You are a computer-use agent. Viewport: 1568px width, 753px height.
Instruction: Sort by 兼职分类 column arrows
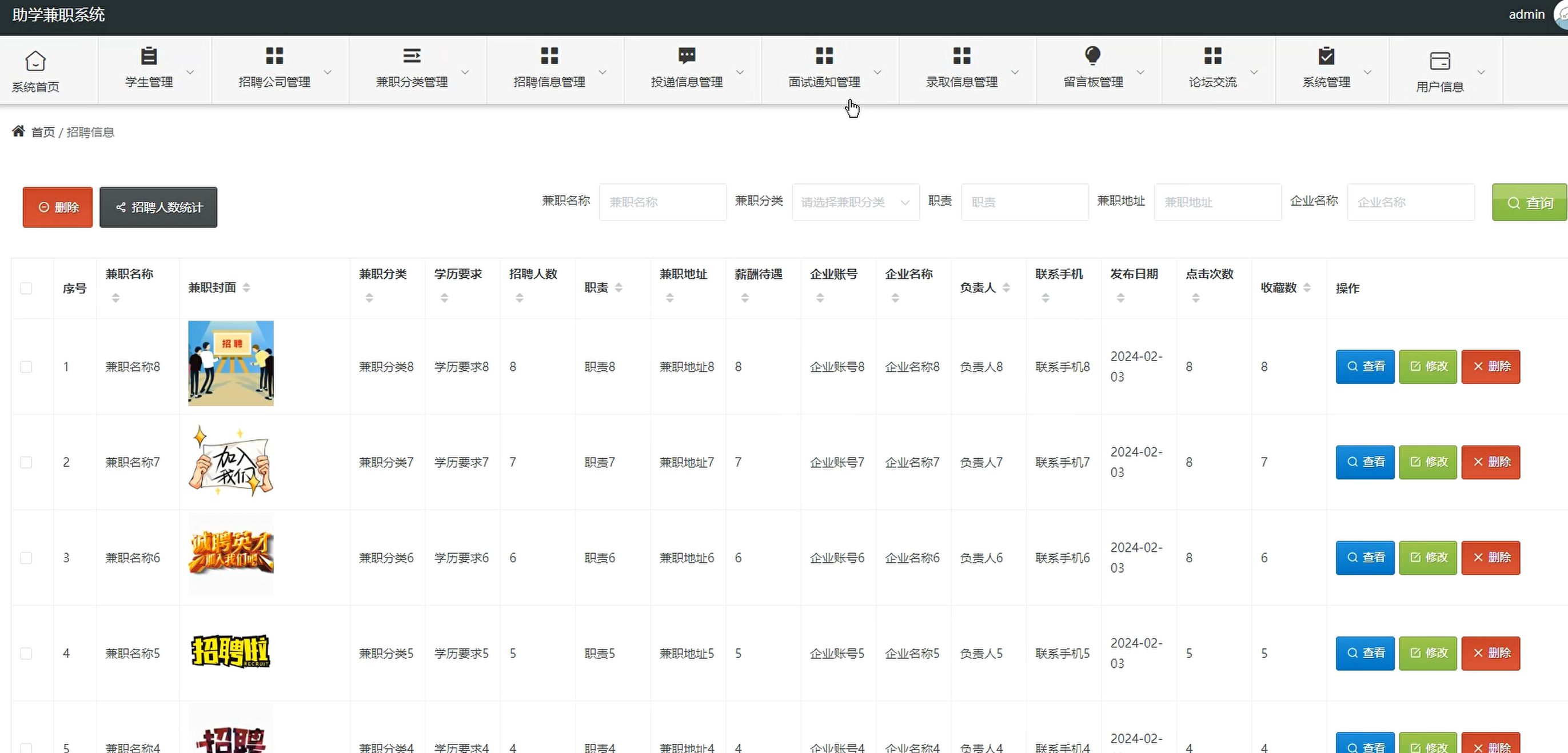tap(369, 298)
